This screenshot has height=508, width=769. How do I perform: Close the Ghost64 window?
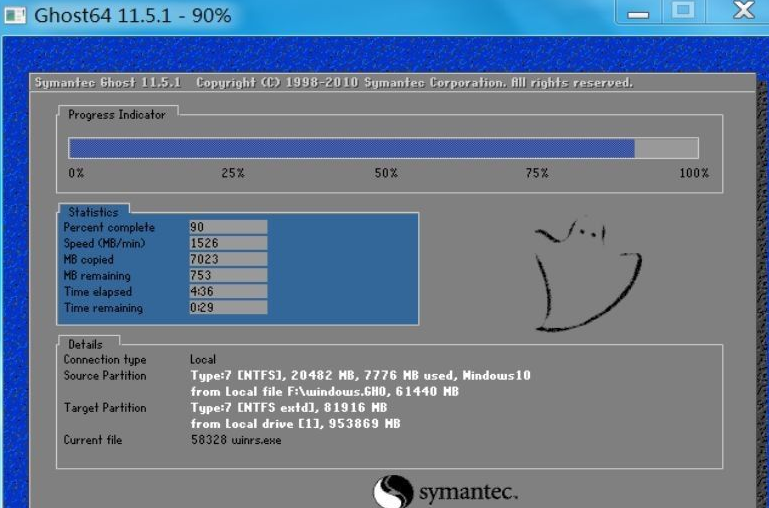point(743,11)
